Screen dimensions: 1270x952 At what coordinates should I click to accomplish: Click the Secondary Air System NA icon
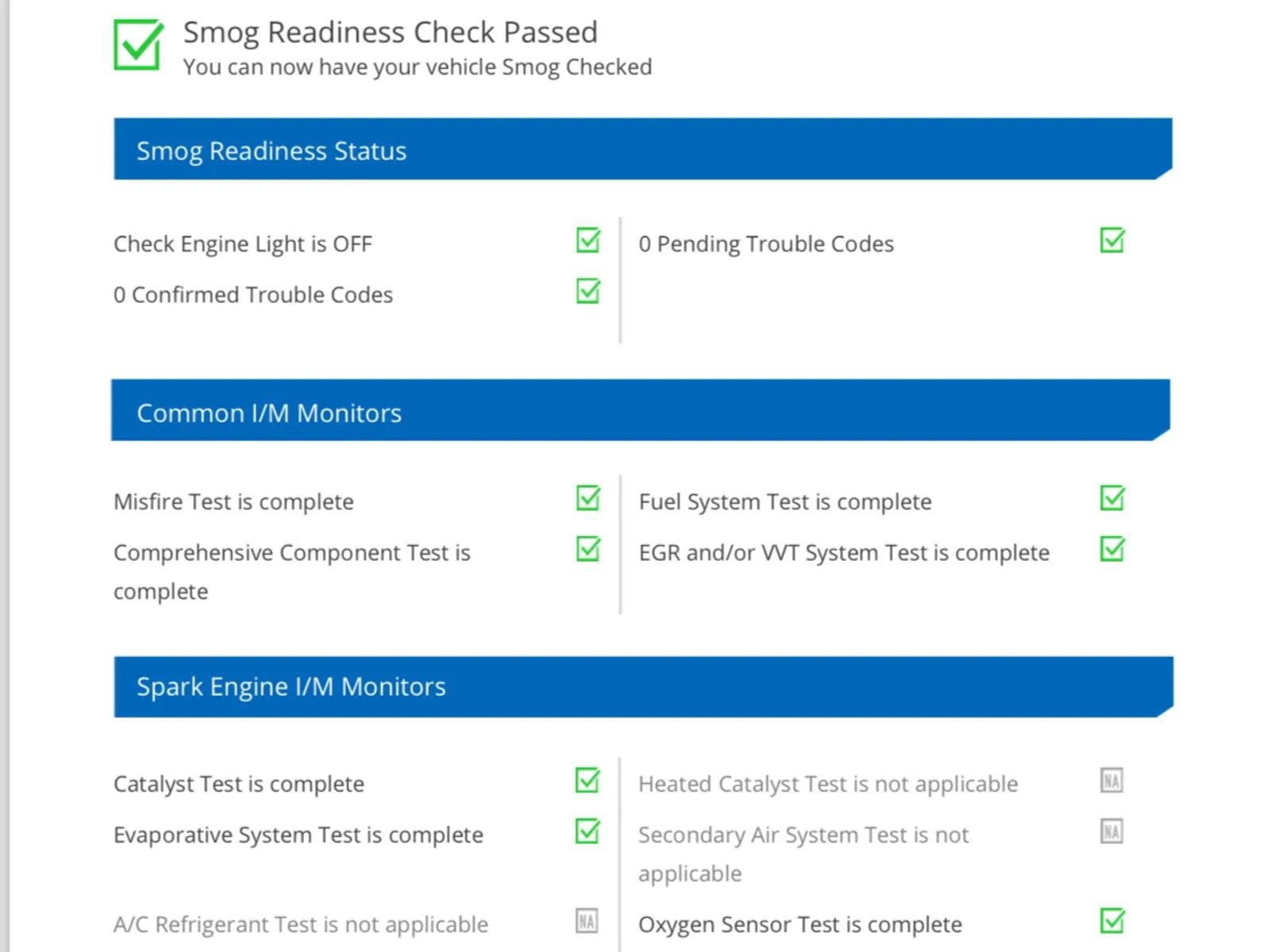[x=1111, y=831]
